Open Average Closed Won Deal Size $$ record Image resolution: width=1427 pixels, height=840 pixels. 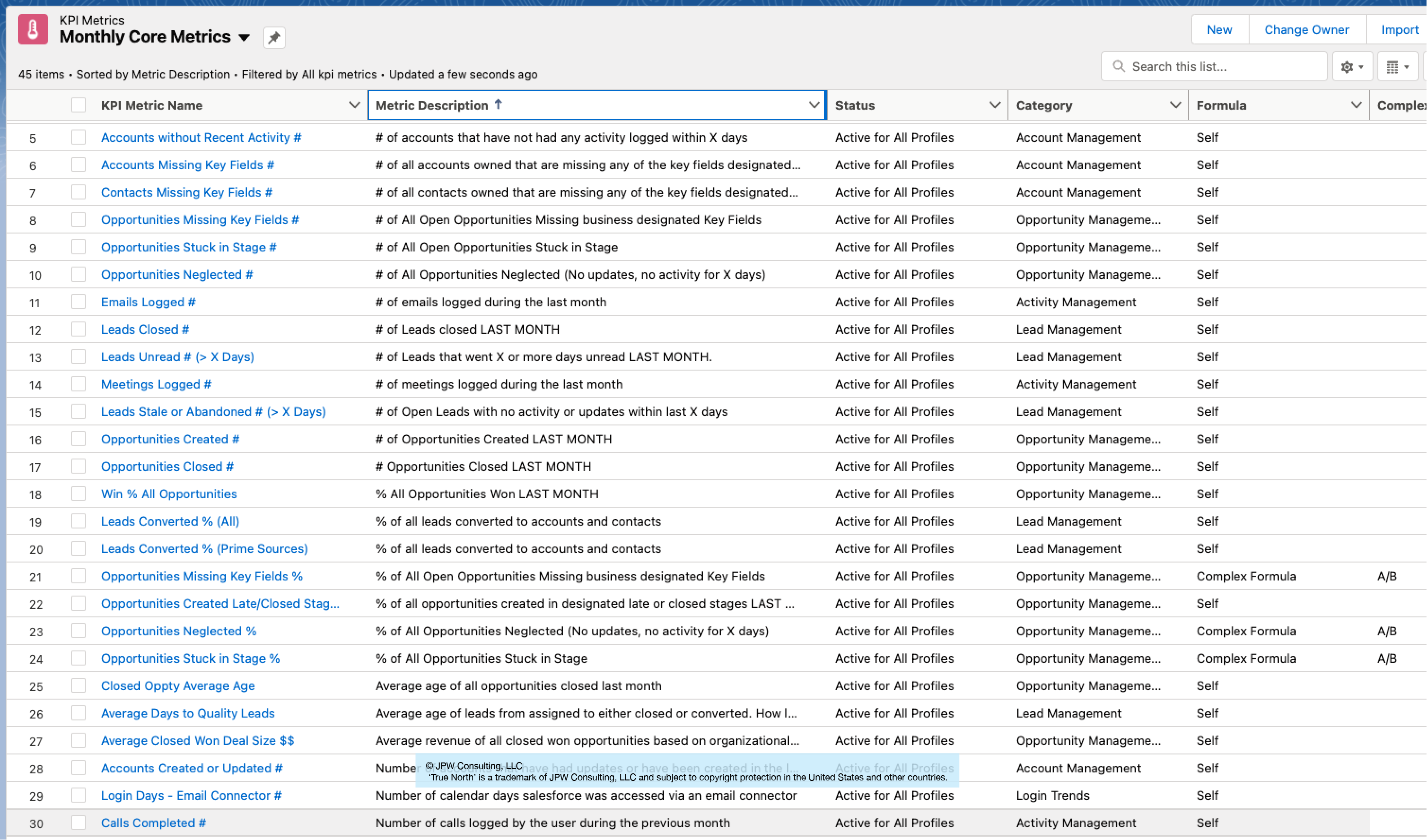coord(198,741)
